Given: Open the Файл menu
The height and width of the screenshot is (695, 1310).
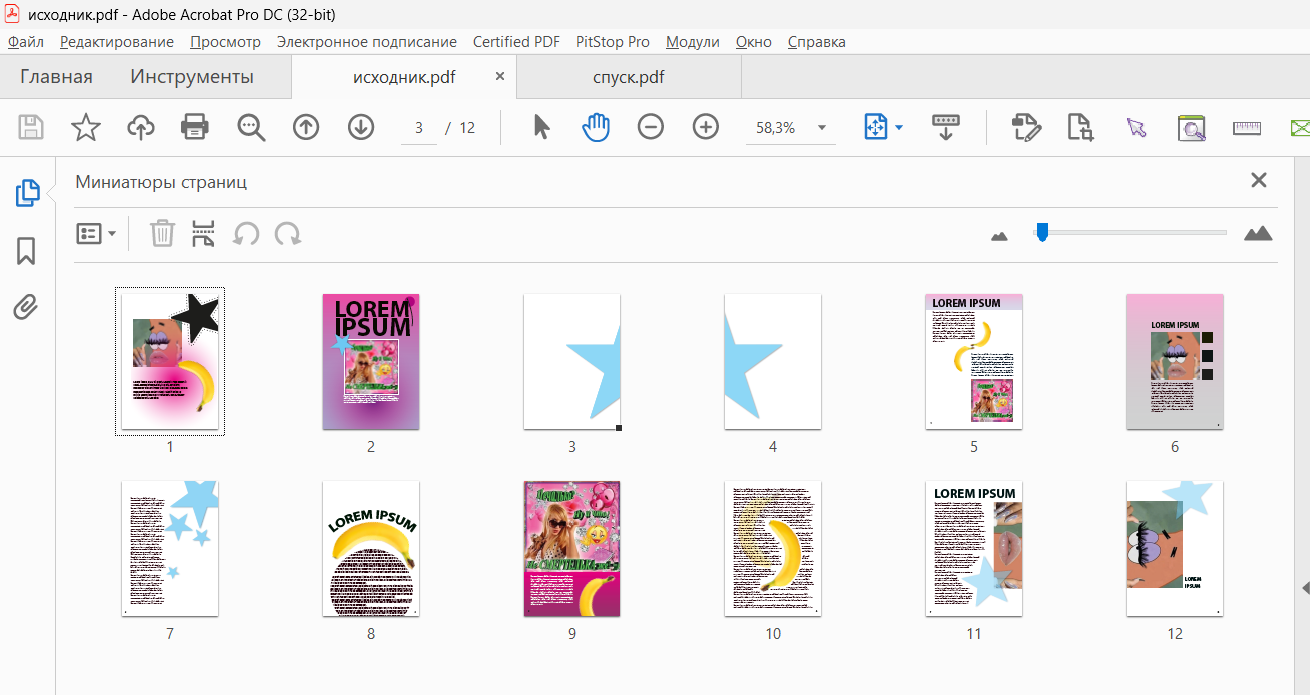Looking at the screenshot, I should pos(26,42).
